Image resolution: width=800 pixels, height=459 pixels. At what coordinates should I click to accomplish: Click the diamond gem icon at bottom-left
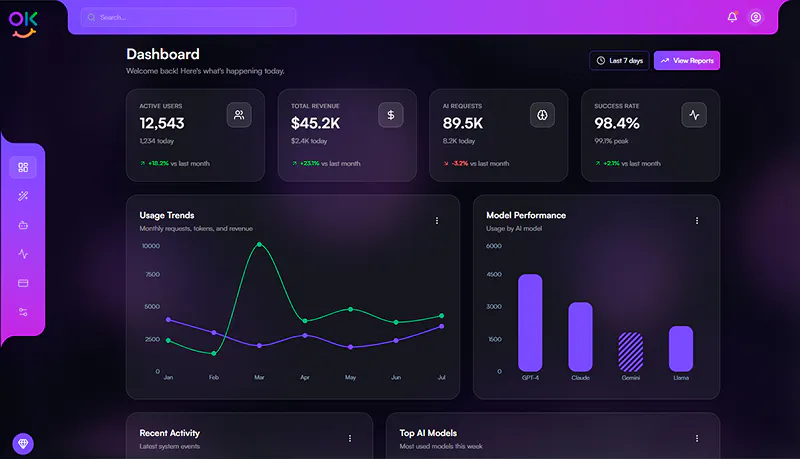23,444
